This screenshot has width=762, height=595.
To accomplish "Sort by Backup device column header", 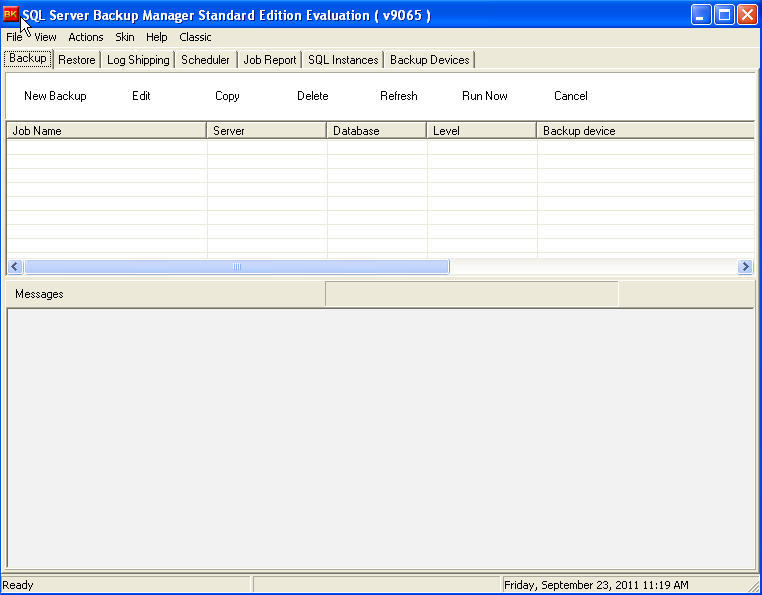I will tap(645, 131).
